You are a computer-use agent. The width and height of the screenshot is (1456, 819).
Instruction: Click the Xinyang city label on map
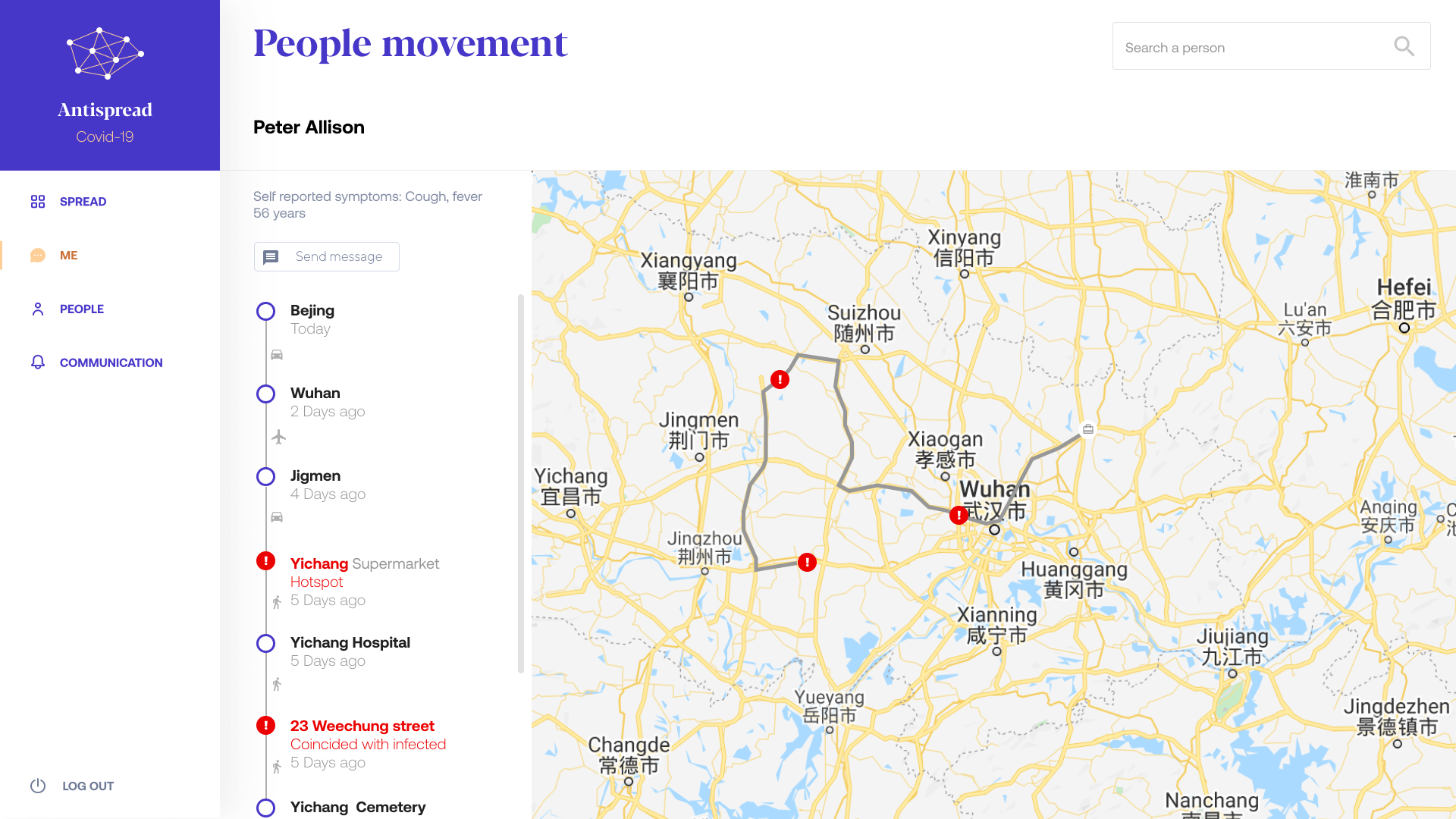964,248
